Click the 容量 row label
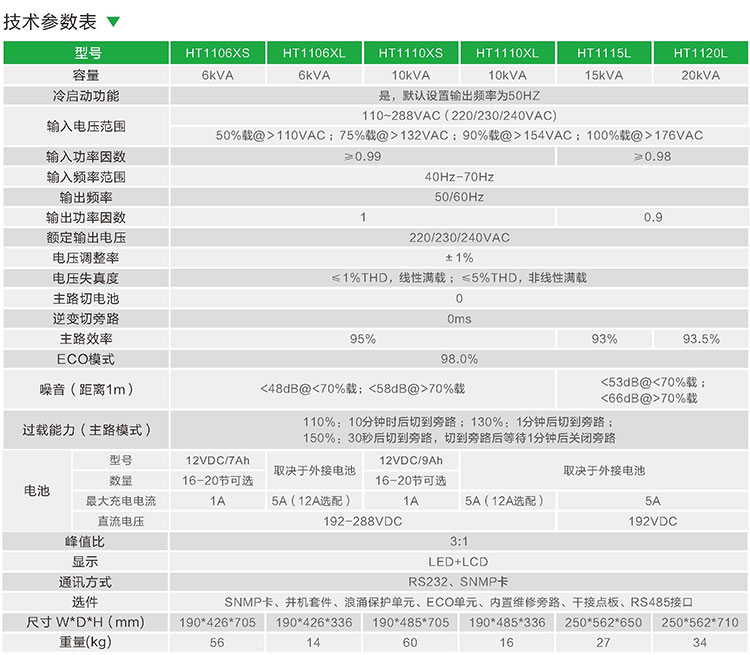Screen dimensions: 750x655 coord(86,75)
